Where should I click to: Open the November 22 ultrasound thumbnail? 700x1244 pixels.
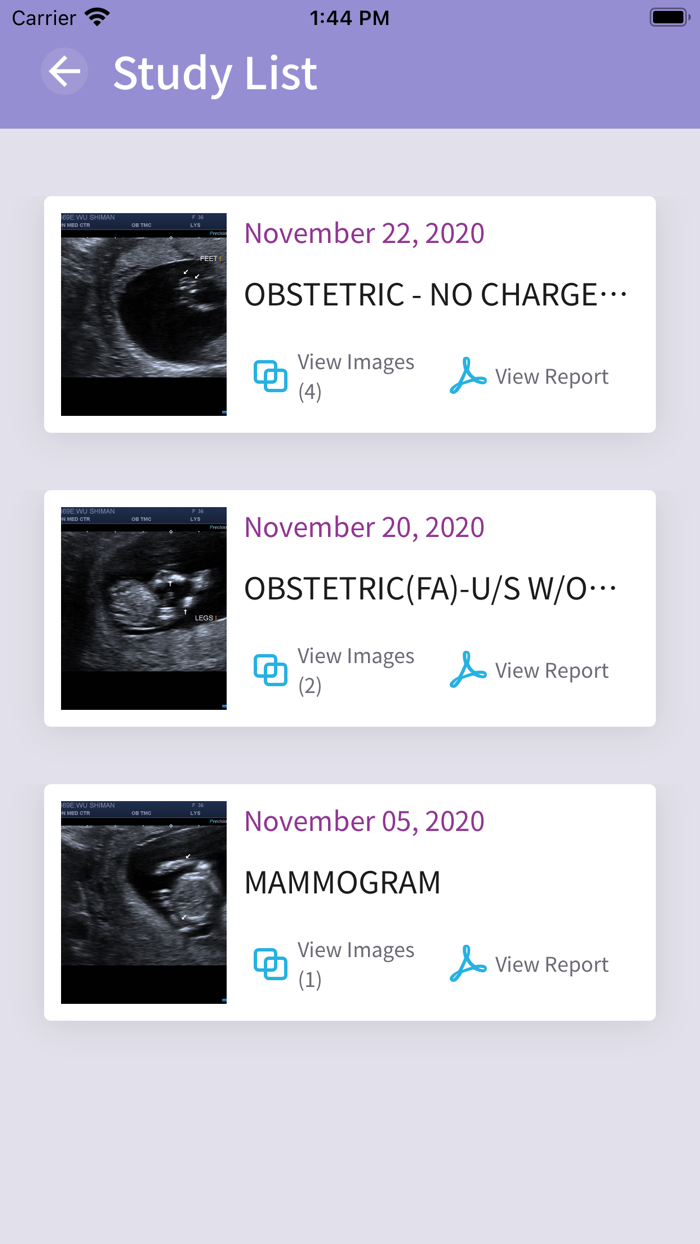[x=144, y=314]
